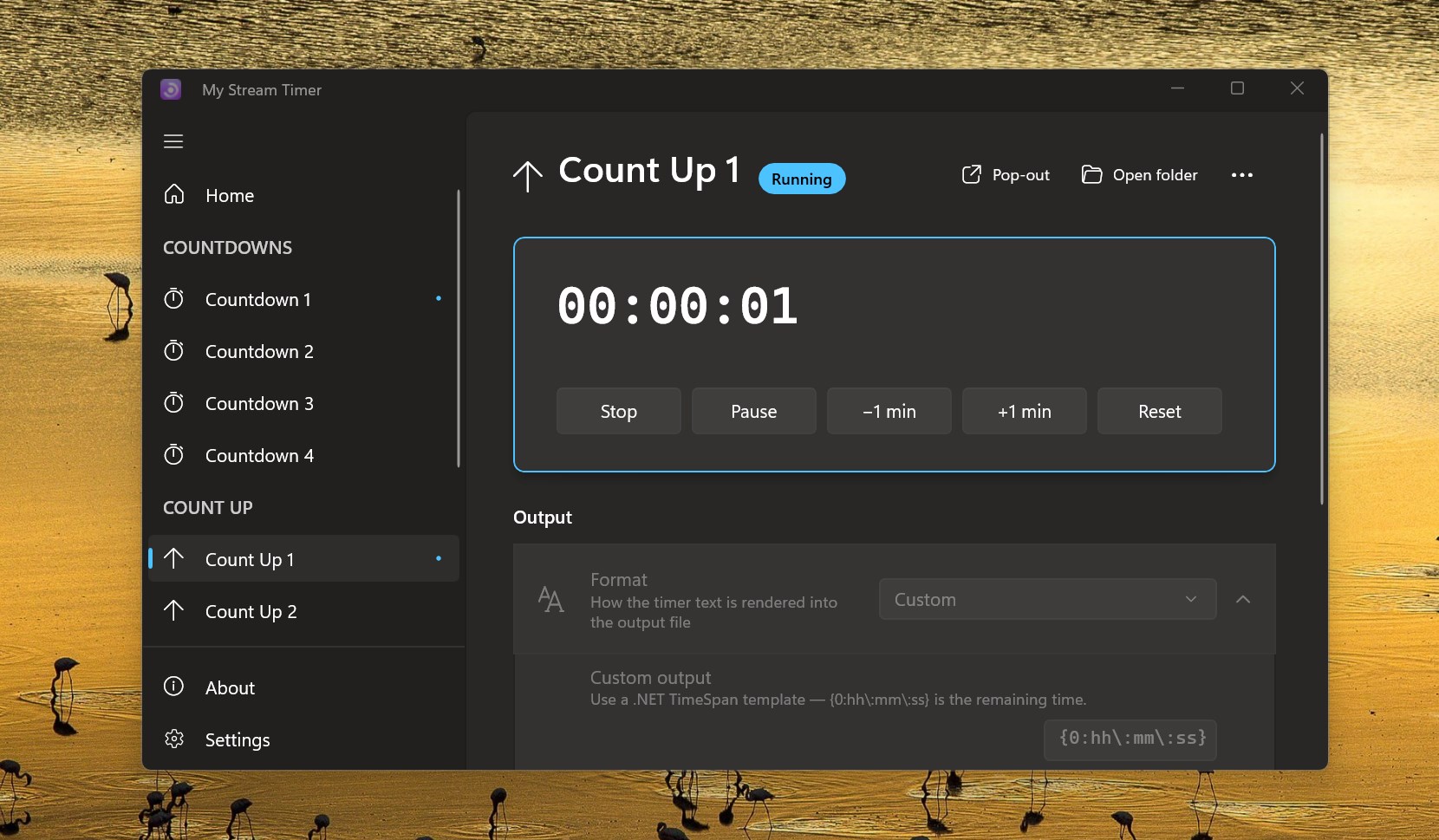Click the Format text-size icon

pyautogui.click(x=550, y=599)
